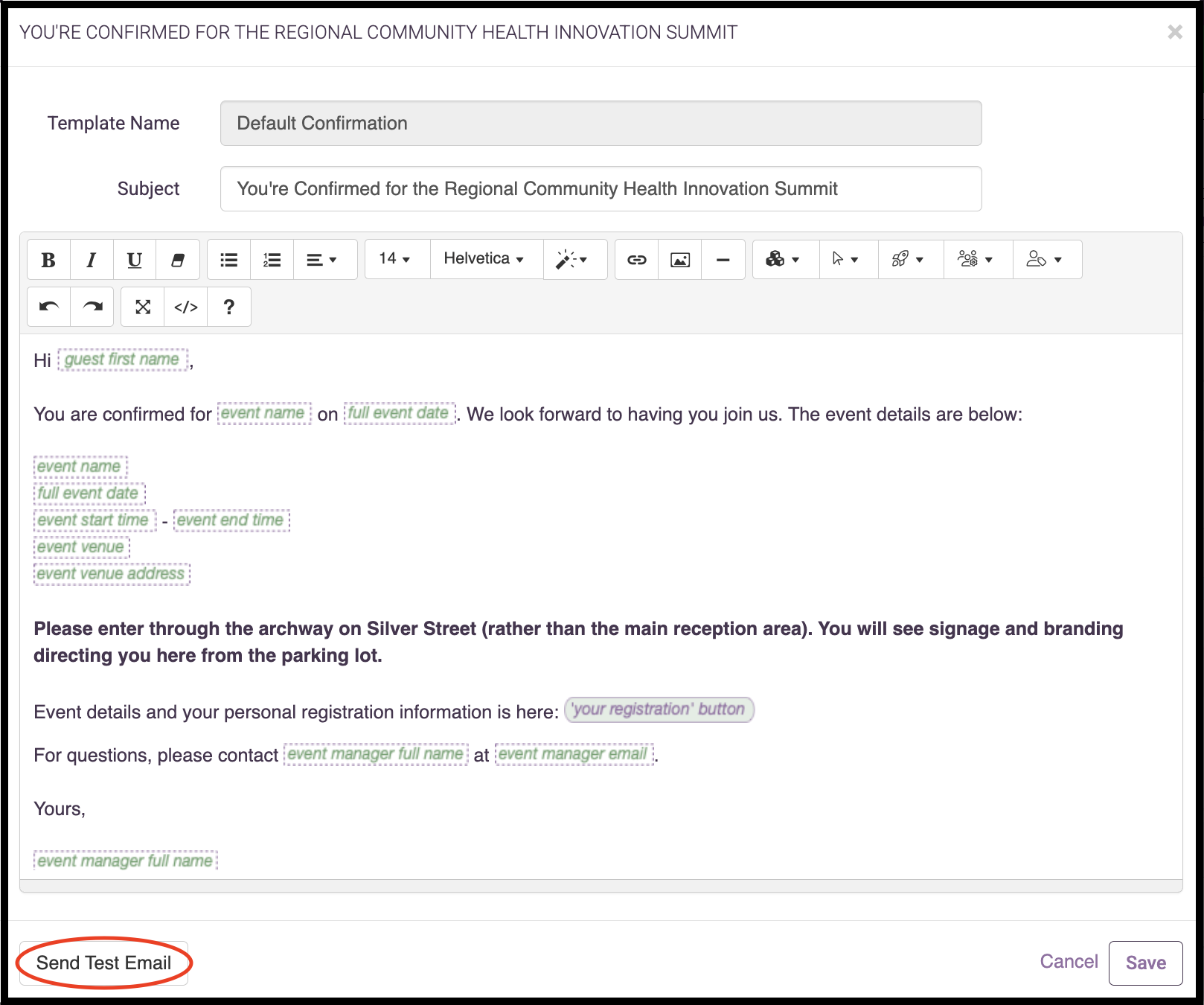Send a test email
The image size is (1204, 1005).
point(103,963)
